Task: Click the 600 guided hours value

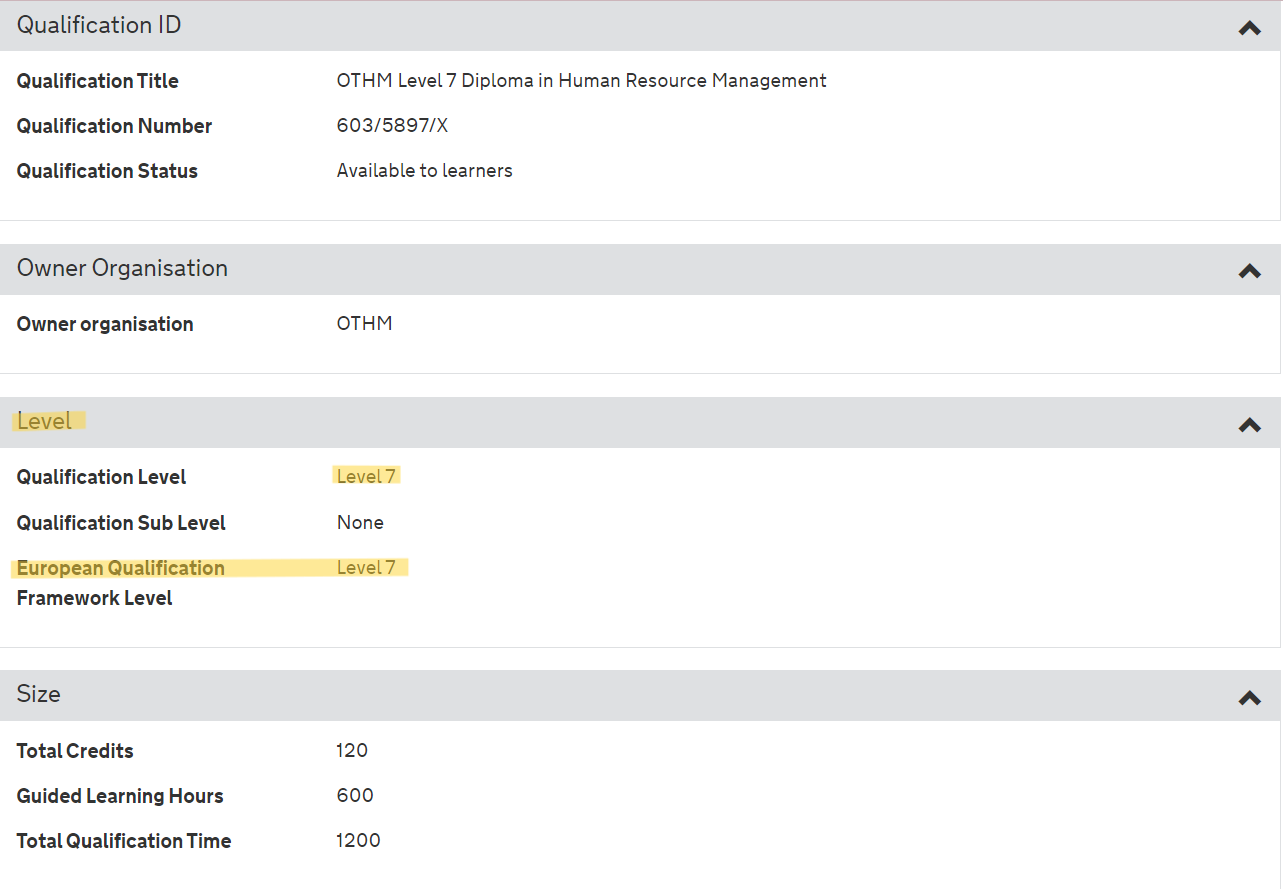Action: [355, 796]
